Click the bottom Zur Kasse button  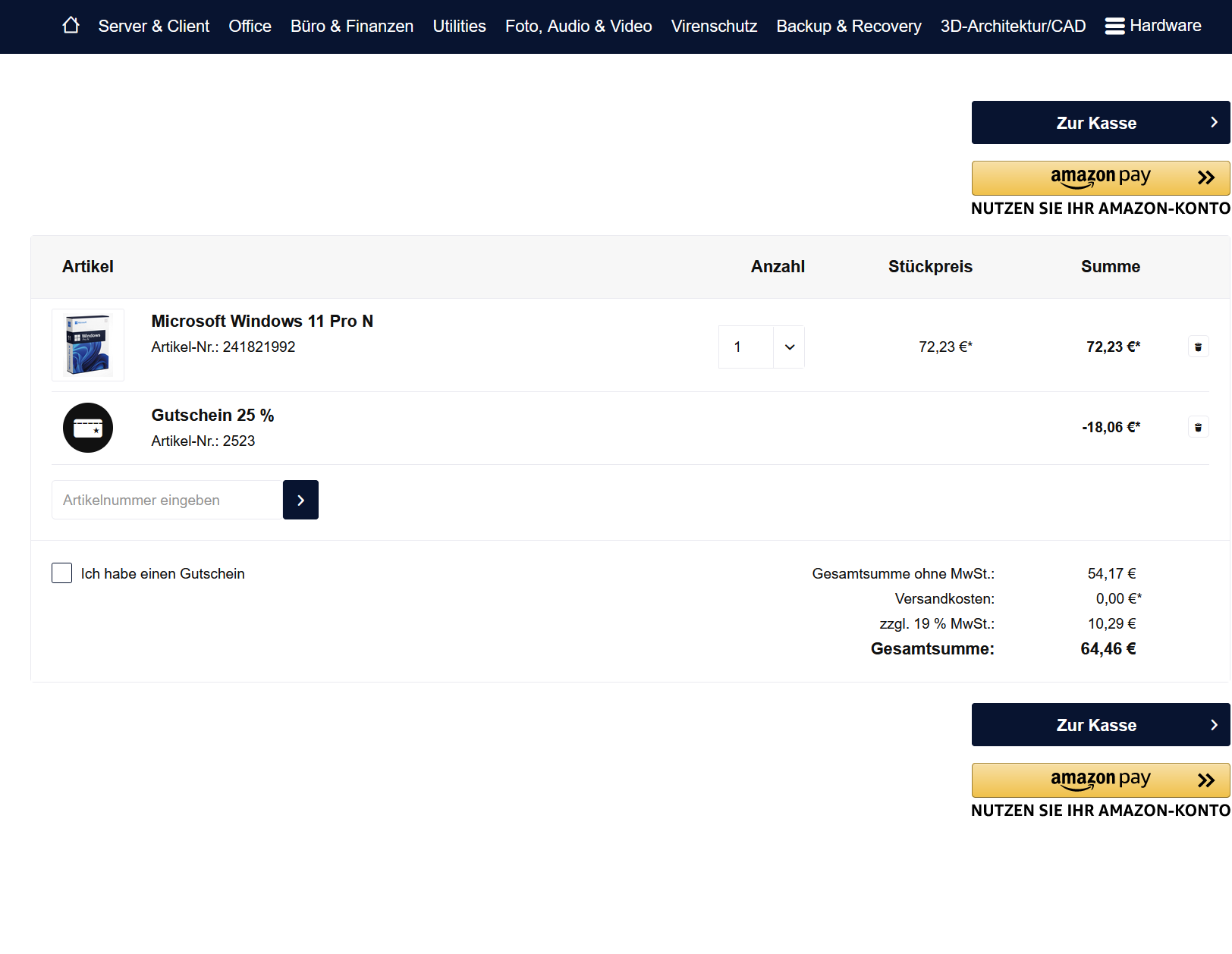point(1101,724)
